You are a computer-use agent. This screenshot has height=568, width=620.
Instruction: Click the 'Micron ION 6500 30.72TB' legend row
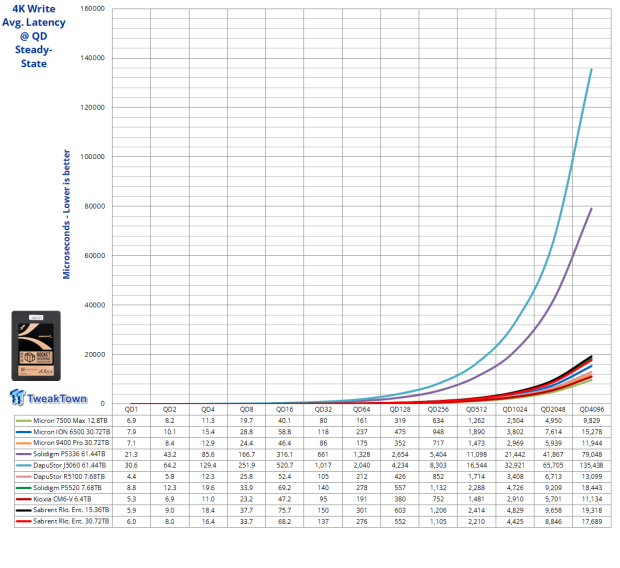pyautogui.click(x=63, y=432)
